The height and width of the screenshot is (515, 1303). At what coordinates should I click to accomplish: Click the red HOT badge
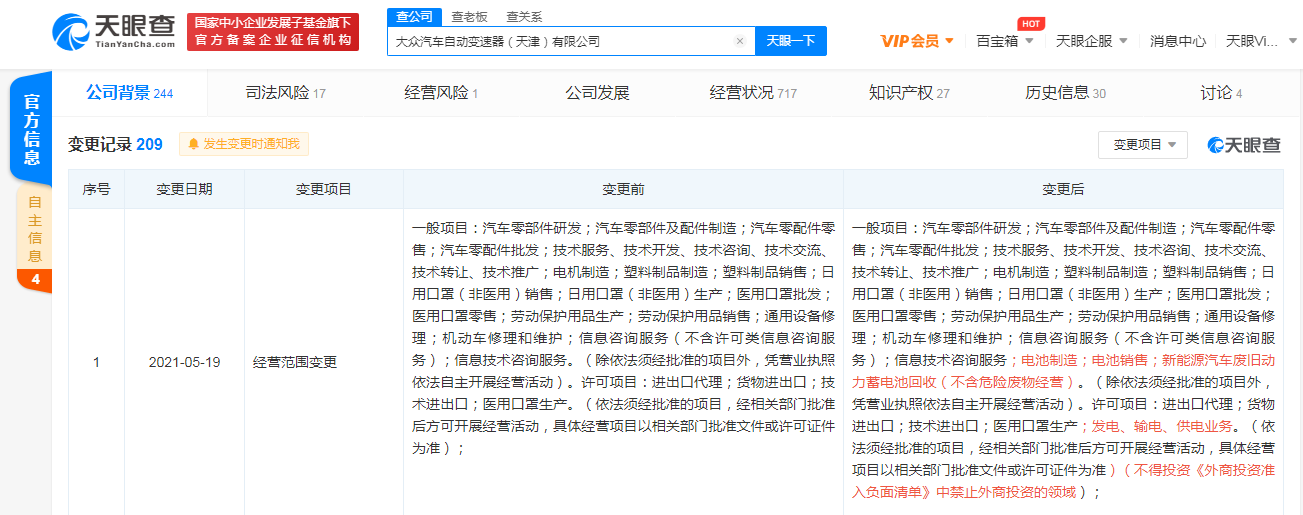[x=1031, y=24]
